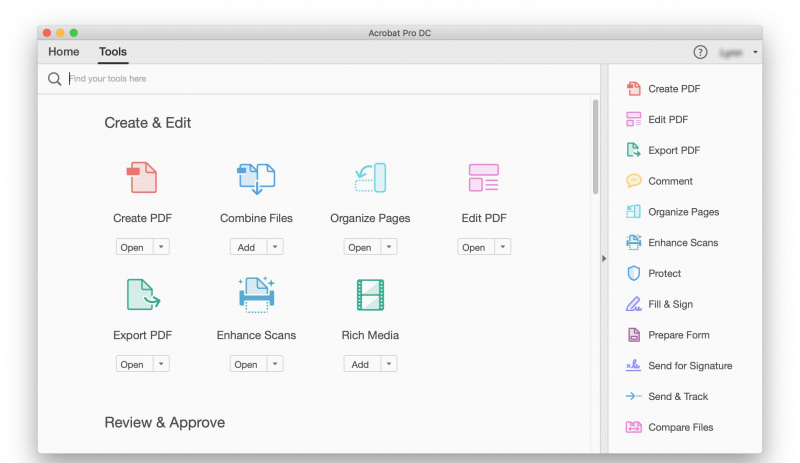The width and height of the screenshot is (800, 463).
Task: Click Open under Edit PDF
Action: click(x=476, y=247)
